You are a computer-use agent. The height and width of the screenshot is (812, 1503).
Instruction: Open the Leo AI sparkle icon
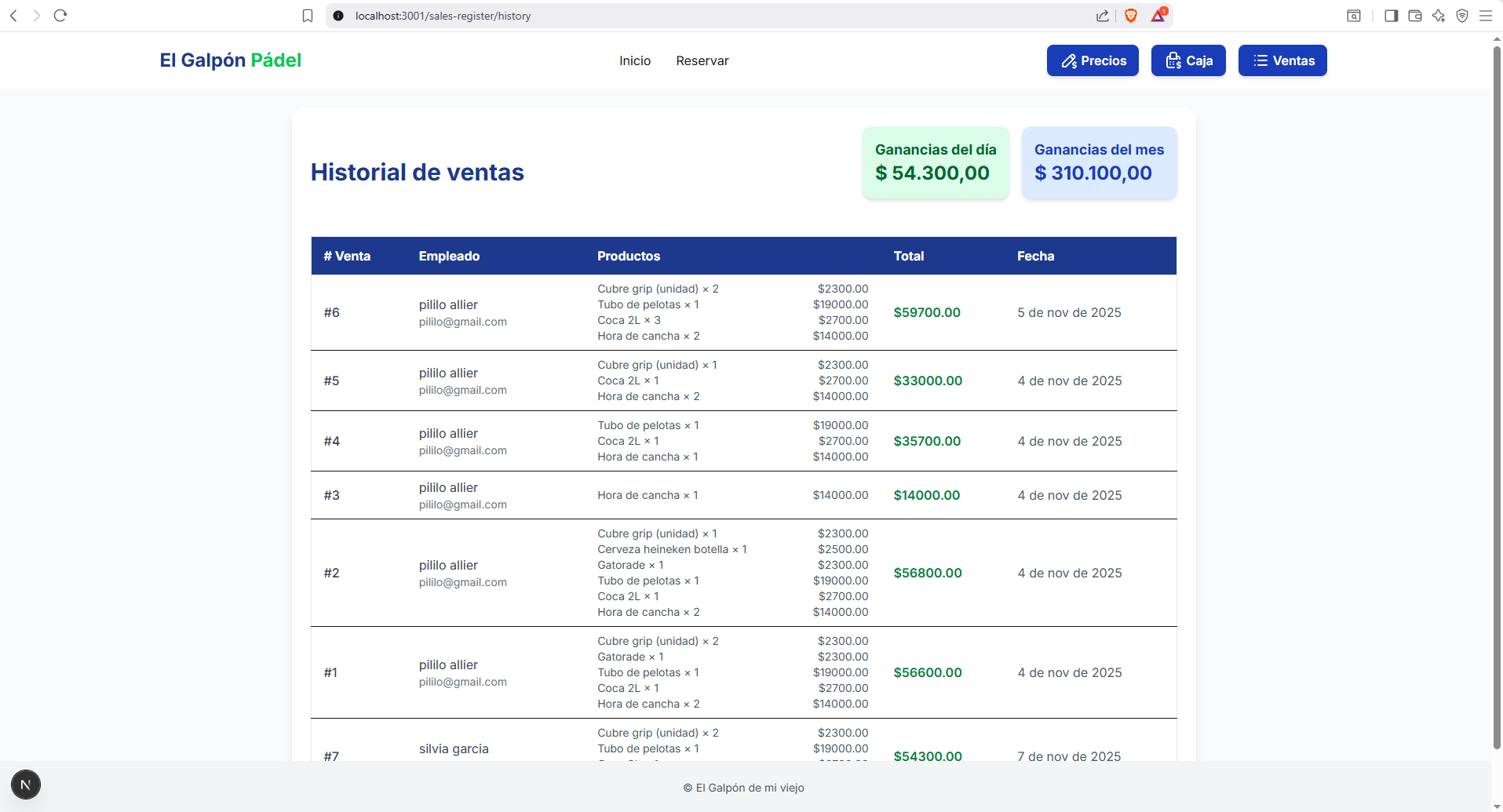click(1439, 16)
